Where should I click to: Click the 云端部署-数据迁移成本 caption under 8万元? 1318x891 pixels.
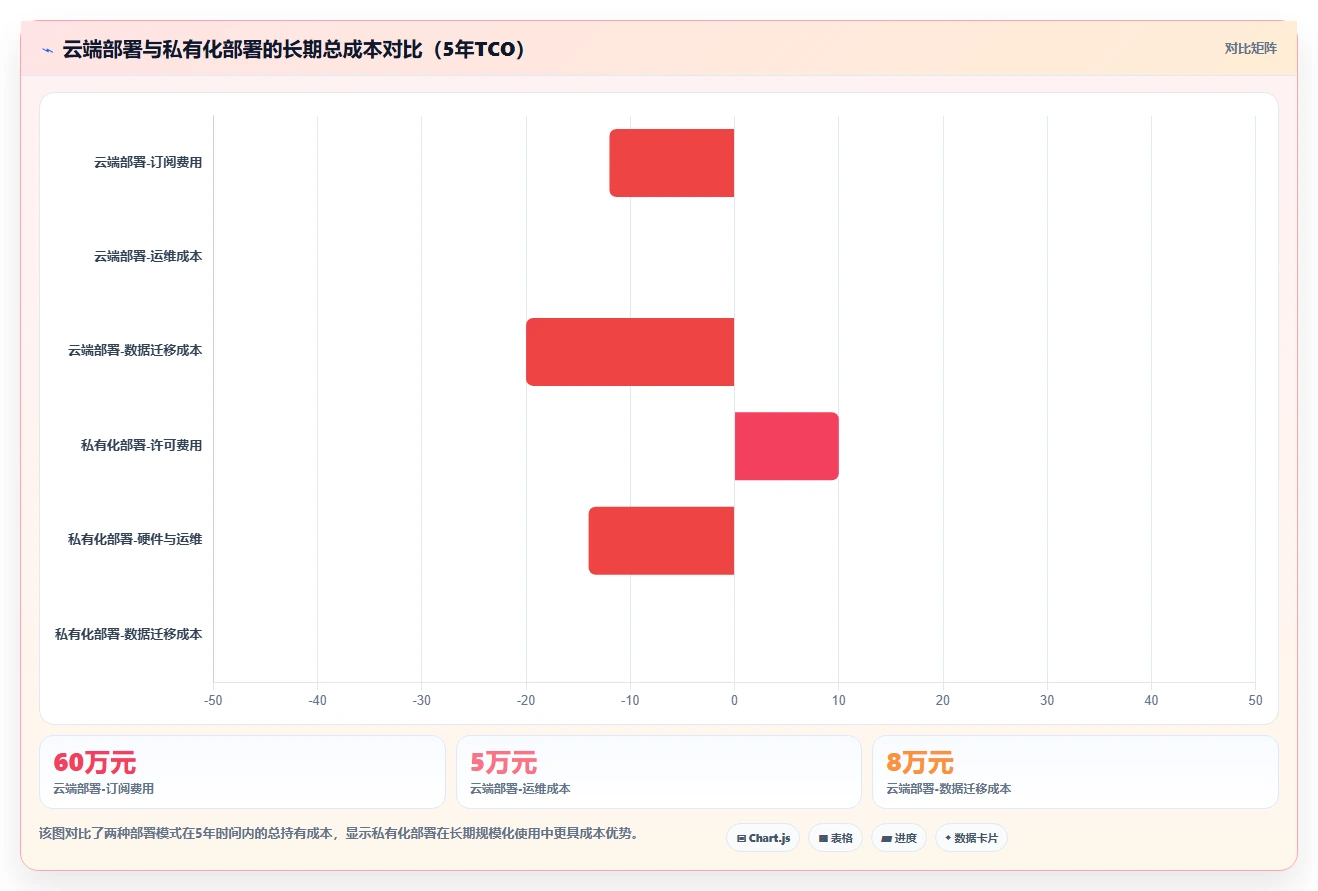(949, 789)
